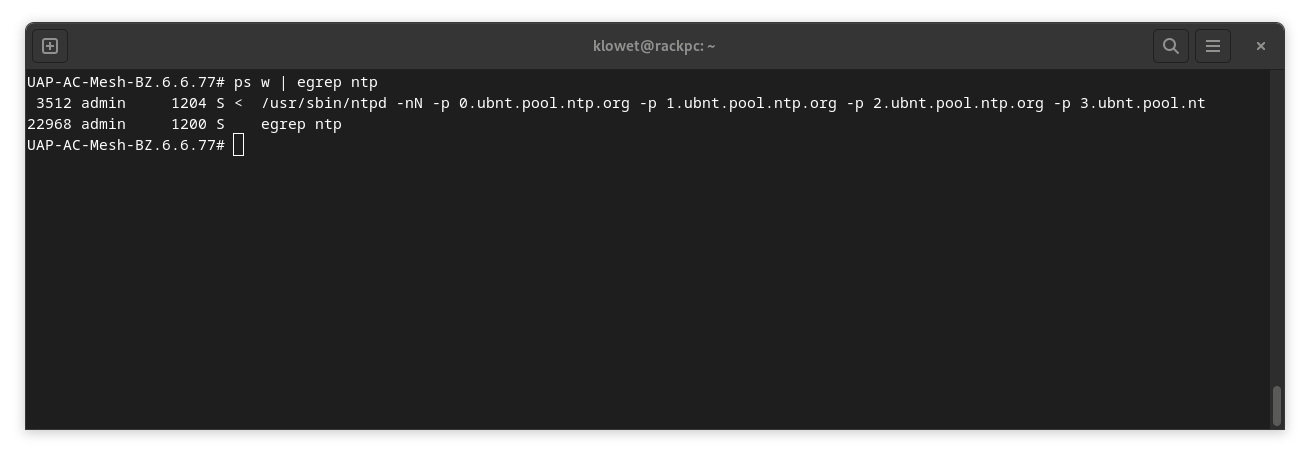Click 'egrep ntp' in the second process row
1310x458 pixels.
301,125
